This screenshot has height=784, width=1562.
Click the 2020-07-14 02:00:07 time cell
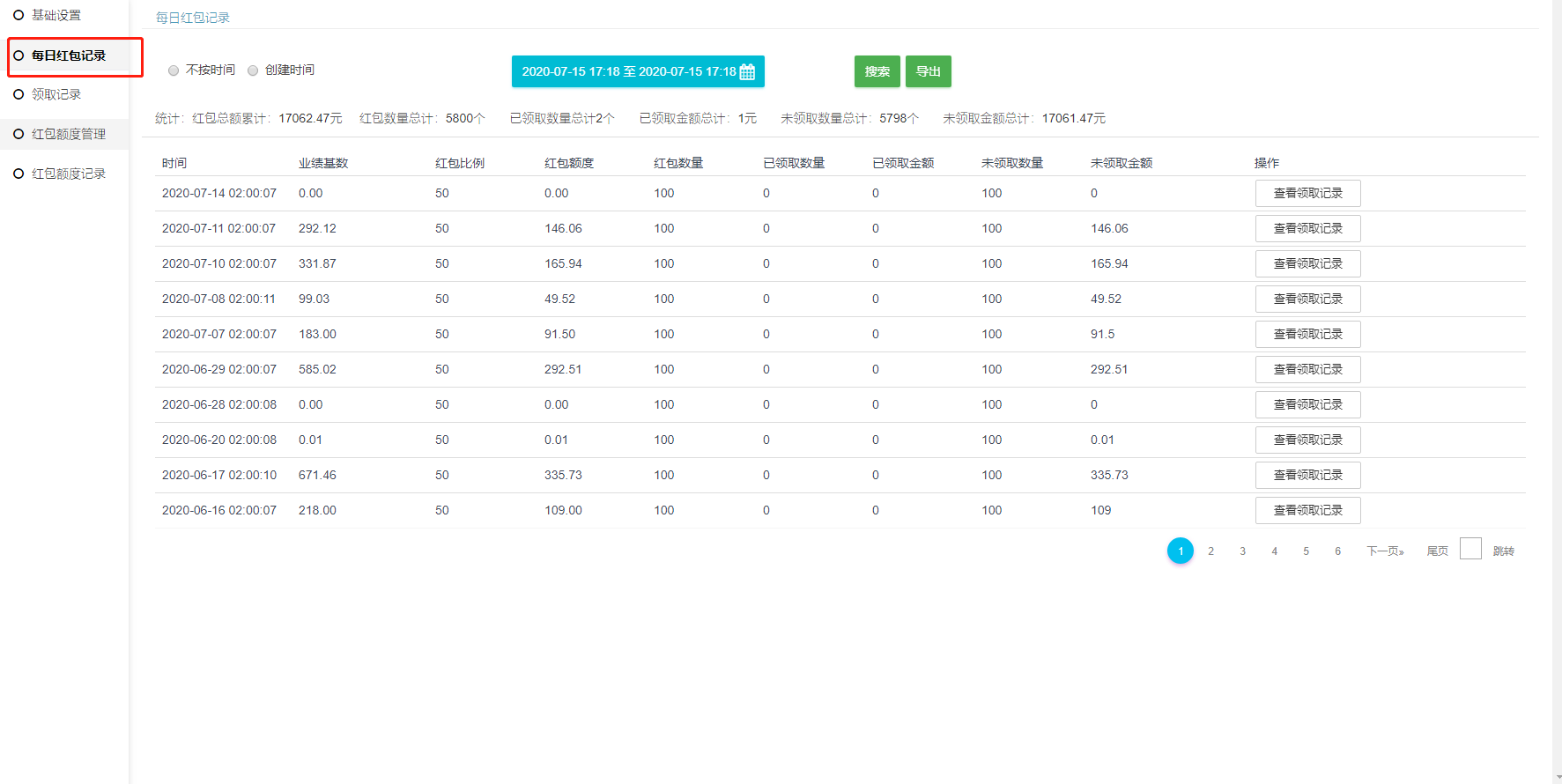point(219,193)
